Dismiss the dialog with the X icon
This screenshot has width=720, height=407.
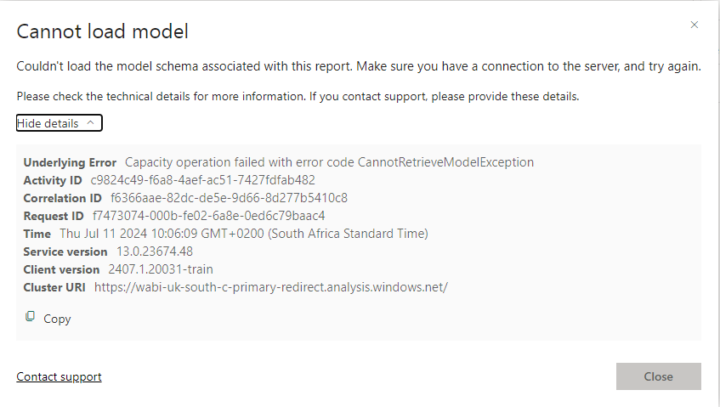[x=694, y=24]
